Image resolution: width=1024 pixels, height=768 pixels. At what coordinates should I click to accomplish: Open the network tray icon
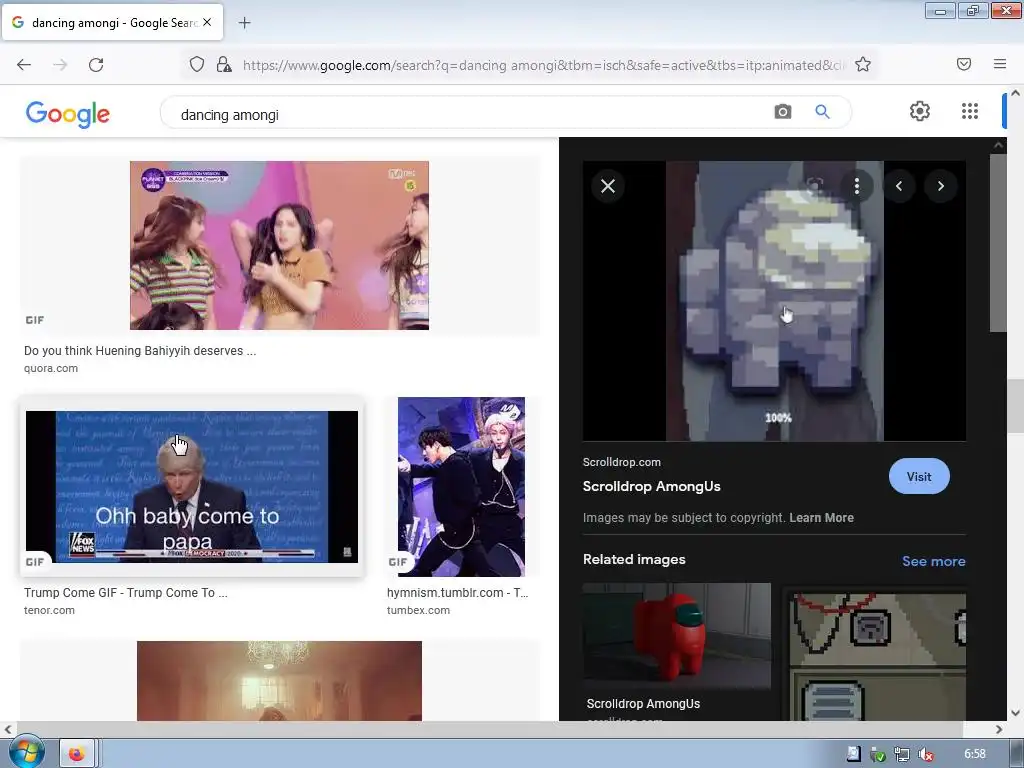901,754
